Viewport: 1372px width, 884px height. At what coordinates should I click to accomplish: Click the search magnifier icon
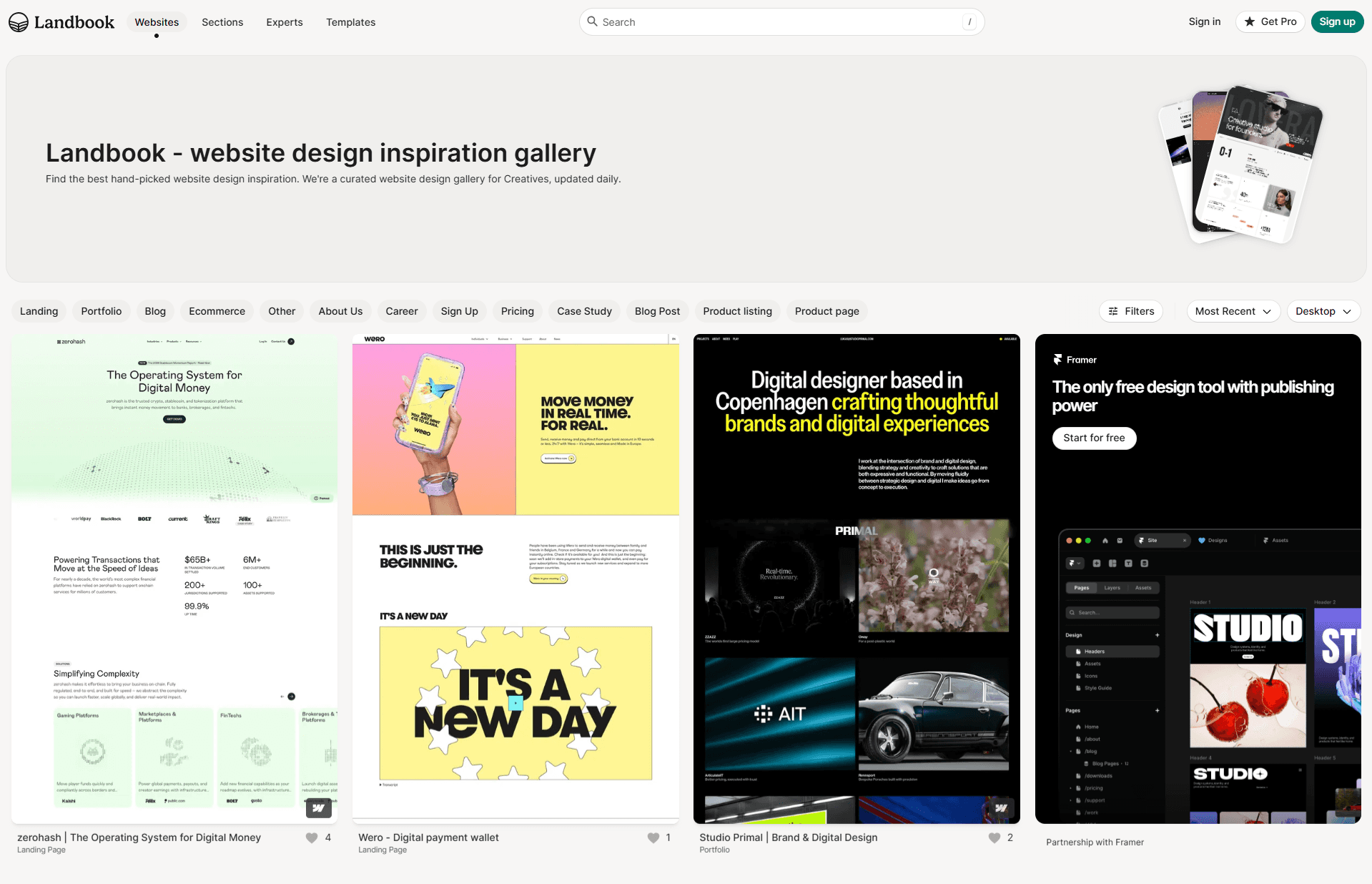[x=592, y=21]
